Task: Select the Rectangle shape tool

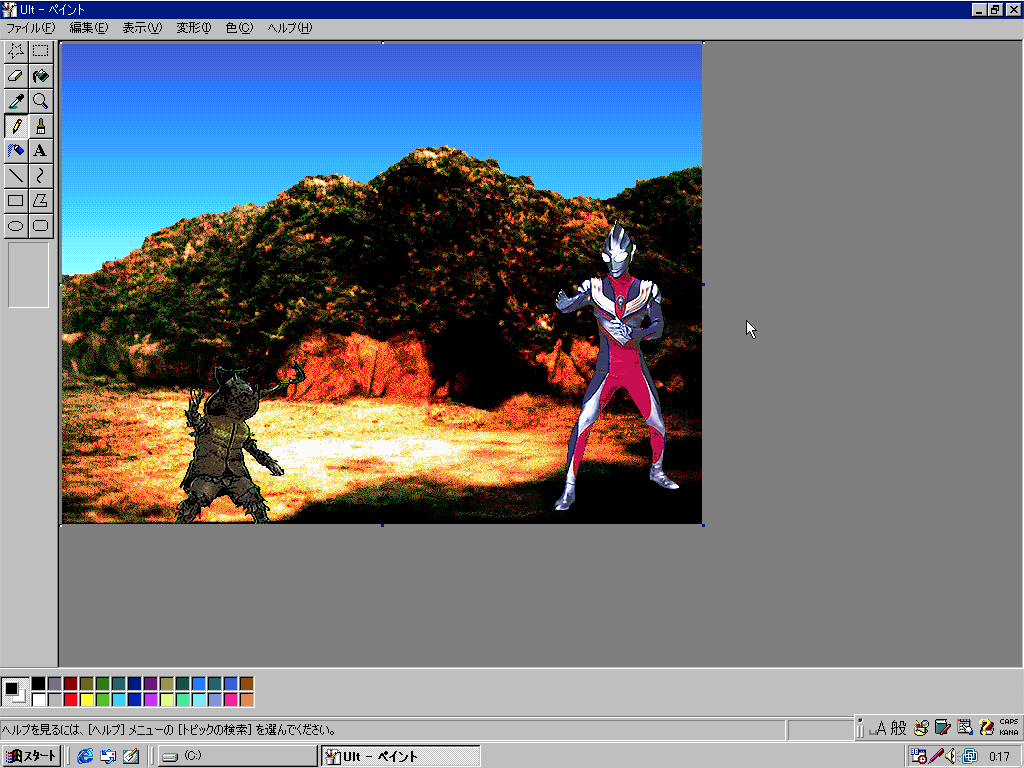Action: [16, 200]
